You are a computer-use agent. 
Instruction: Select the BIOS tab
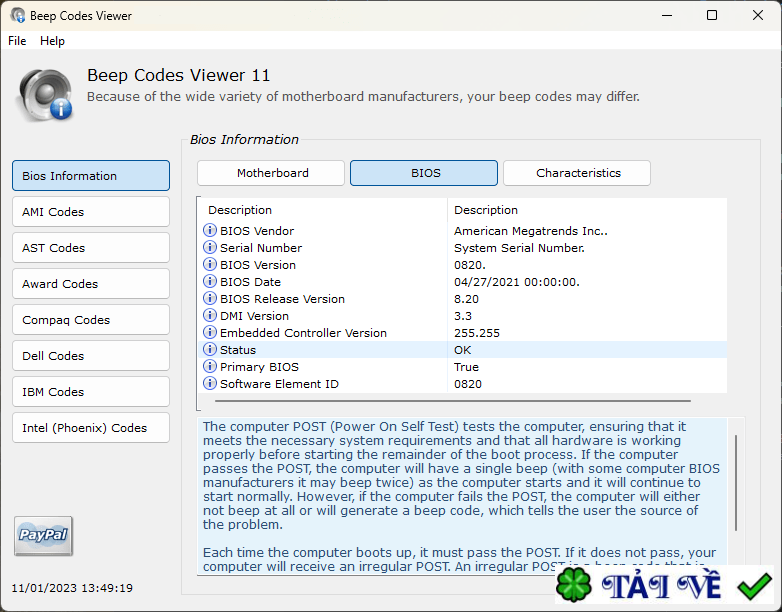click(425, 173)
